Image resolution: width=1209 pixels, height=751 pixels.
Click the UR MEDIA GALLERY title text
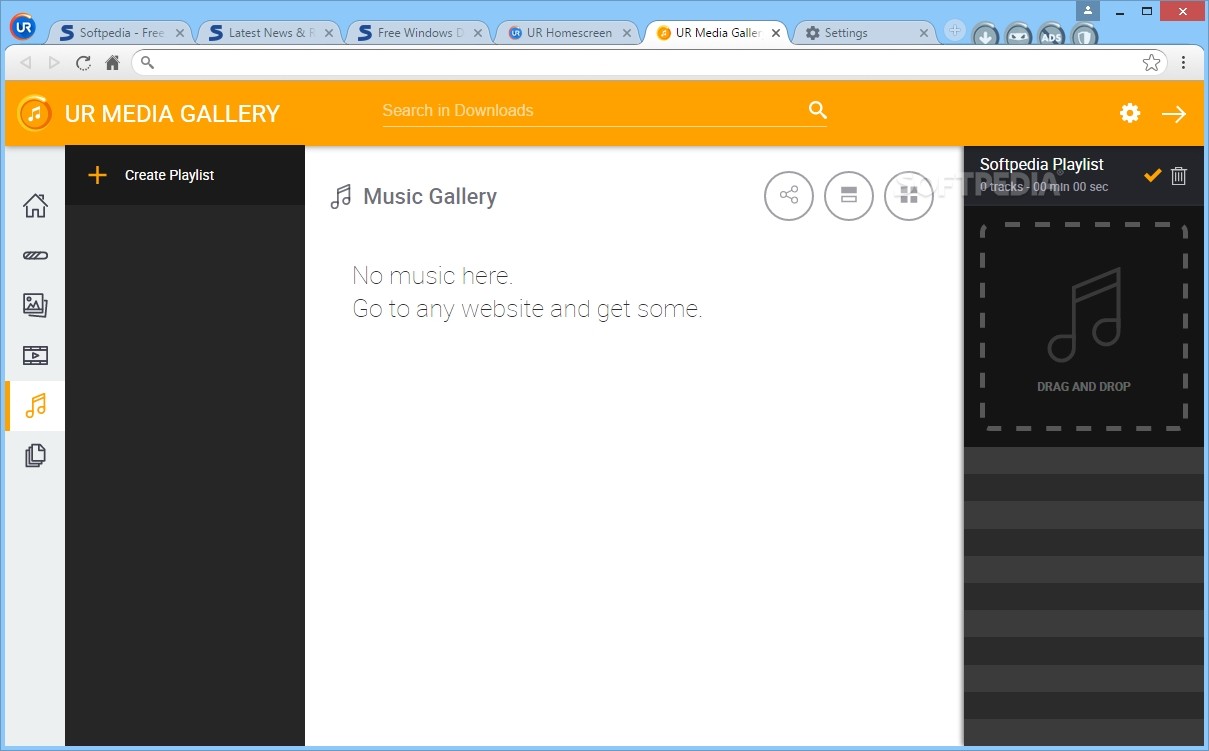point(172,114)
